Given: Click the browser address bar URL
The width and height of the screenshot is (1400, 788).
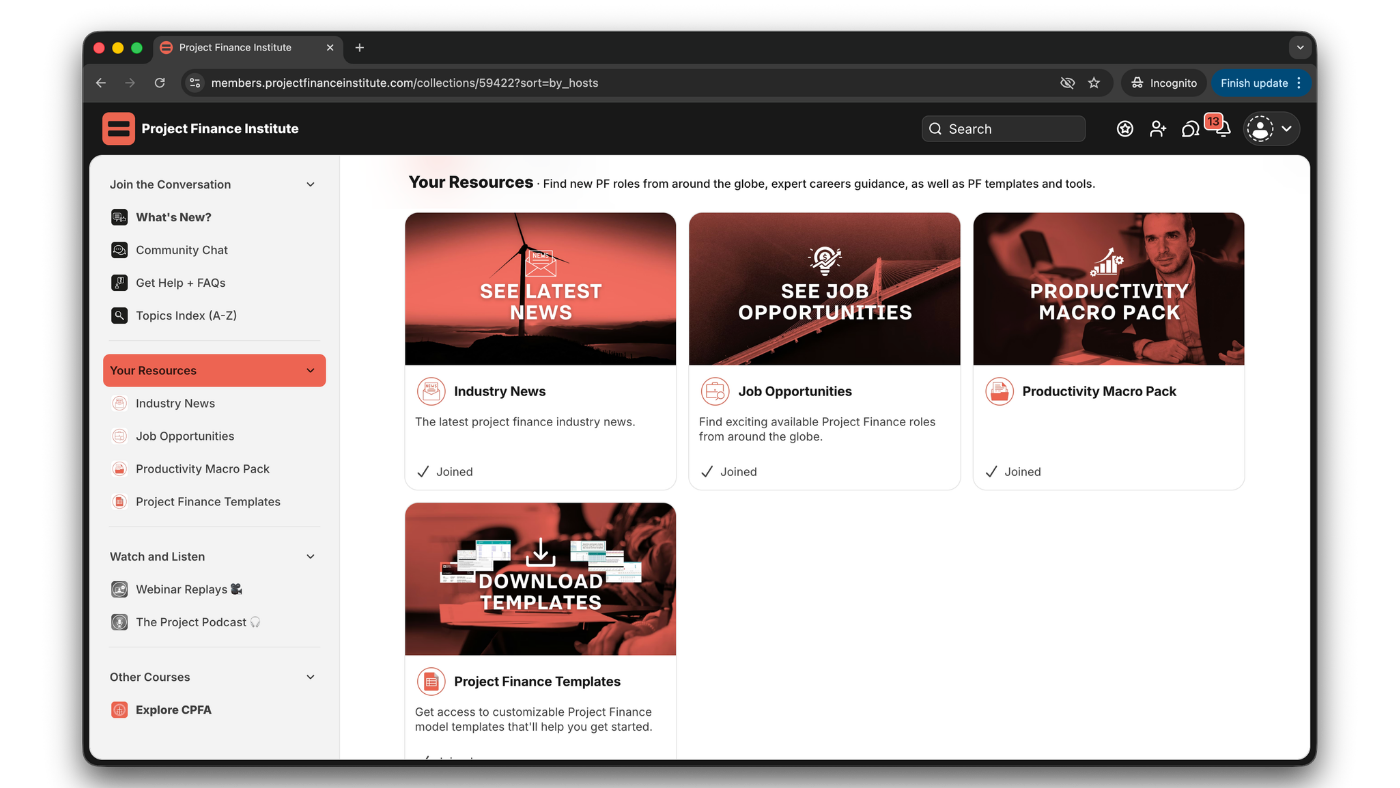Looking at the screenshot, I should click(405, 83).
